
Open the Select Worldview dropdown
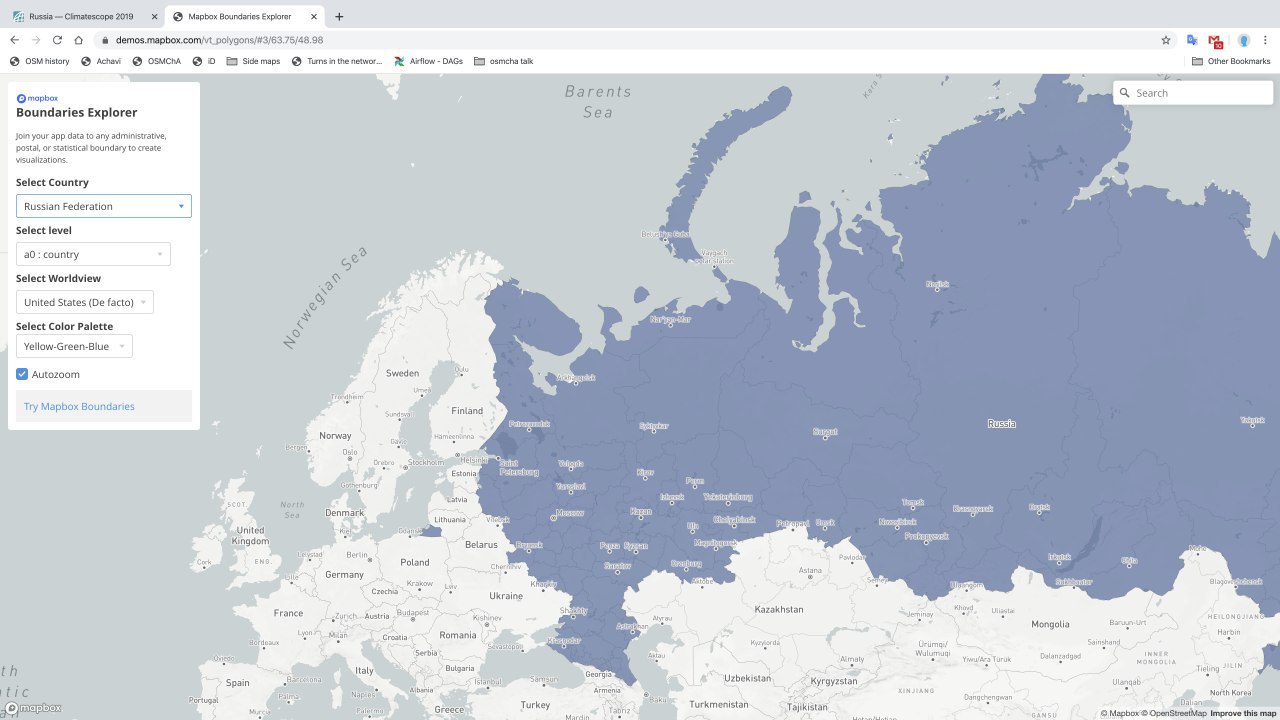(x=85, y=302)
